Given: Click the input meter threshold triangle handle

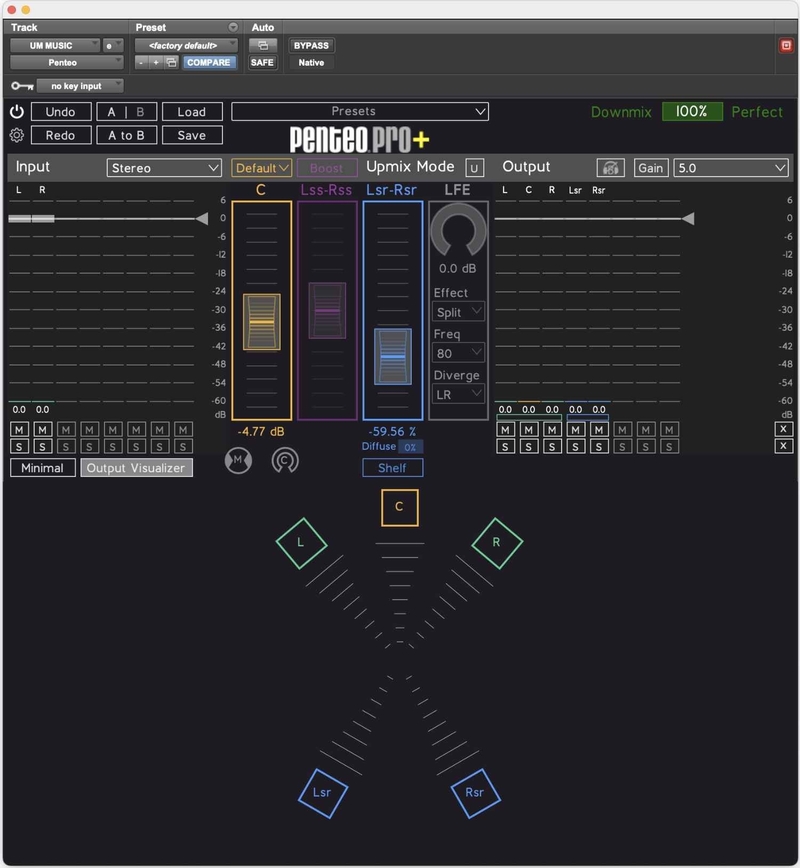Looking at the screenshot, I should 202,219.
